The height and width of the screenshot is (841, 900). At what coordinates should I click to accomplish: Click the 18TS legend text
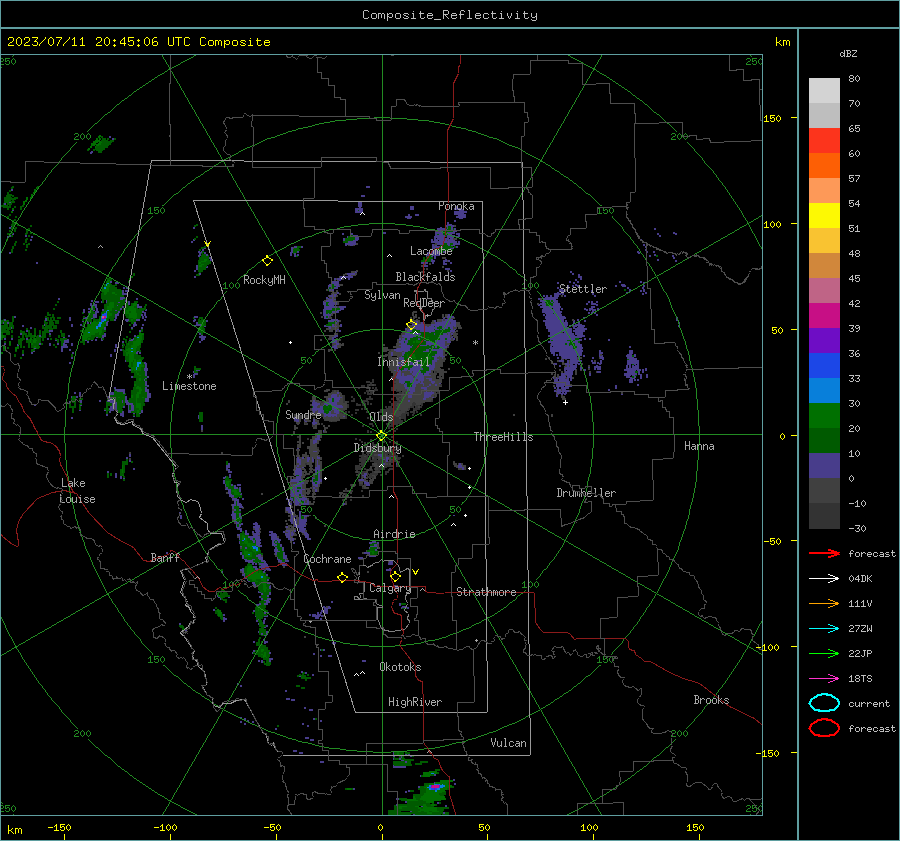pyautogui.click(x=860, y=679)
